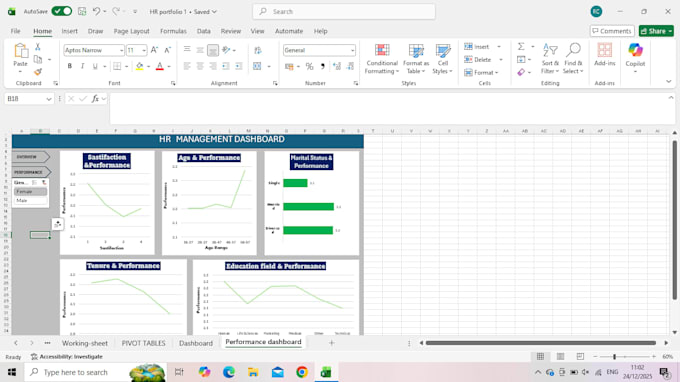
Task: Open the Review ribbon tab
Action: click(x=230, y=31)
